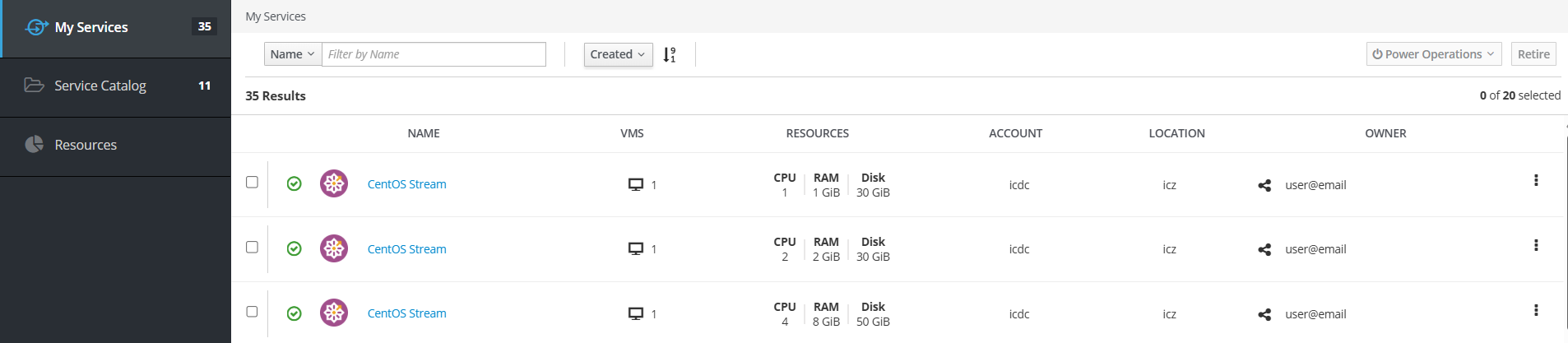Image resolution: width=1568 pixels, height=343 pixels.
Task: Click user@email owner in 1 CPU row
Action: (x=1315, y=185)
